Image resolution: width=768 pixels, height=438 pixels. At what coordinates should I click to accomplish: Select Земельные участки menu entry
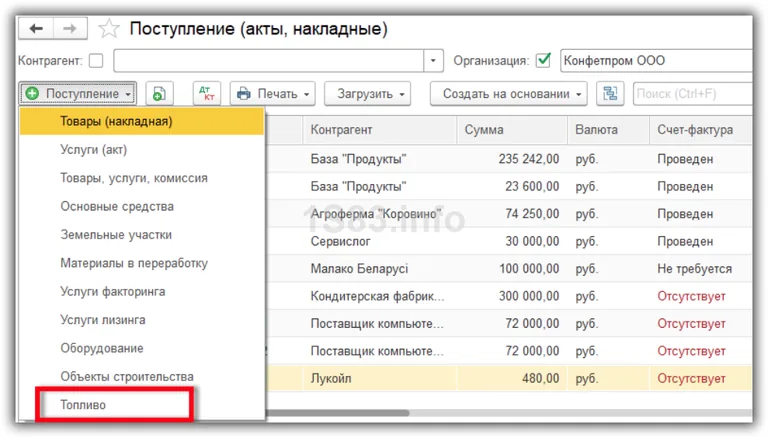pyautogui.click(x=142, y=235)
